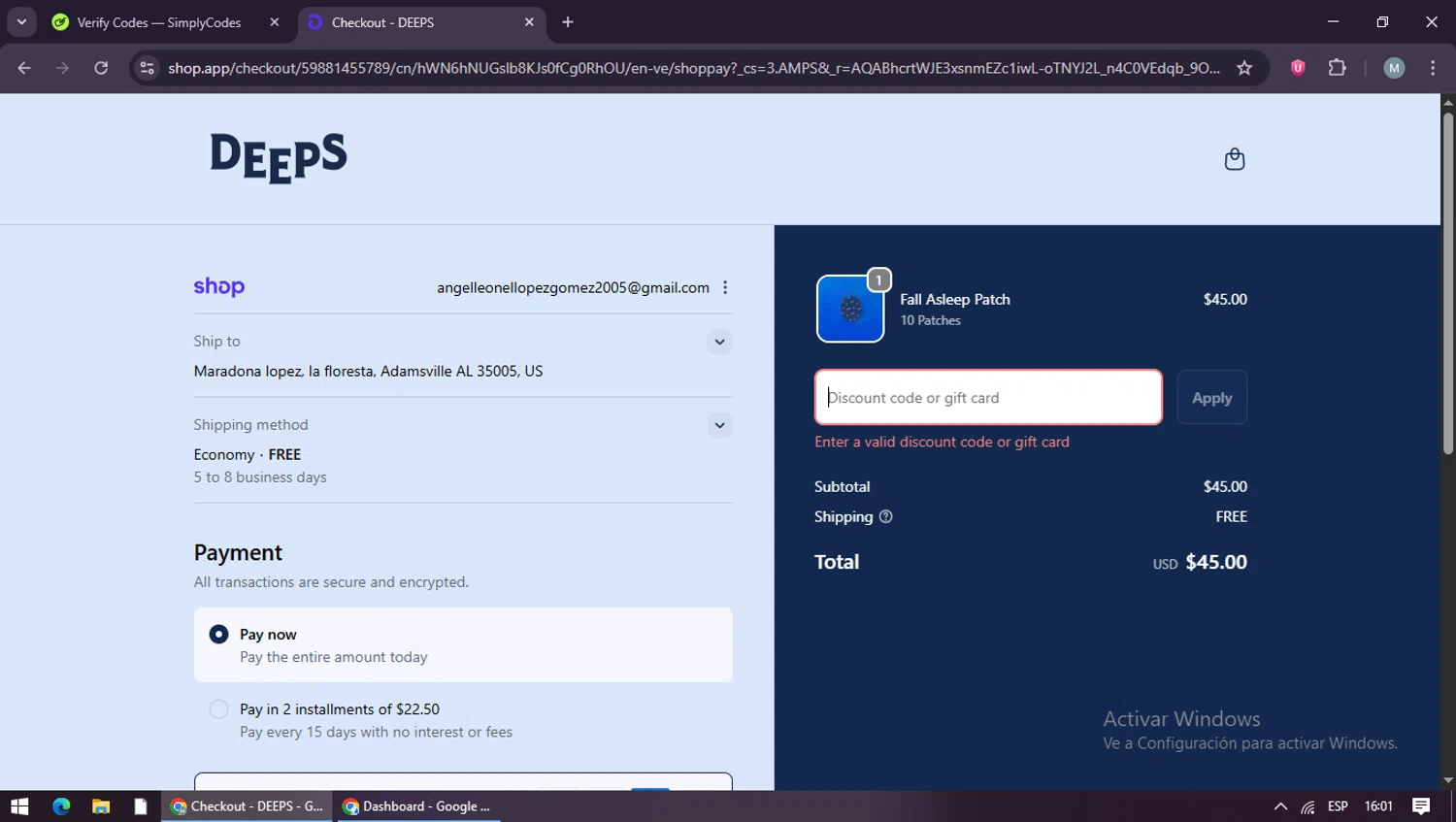
Task: Click the USD $45.00 total amount
Action: [1200, 562]
